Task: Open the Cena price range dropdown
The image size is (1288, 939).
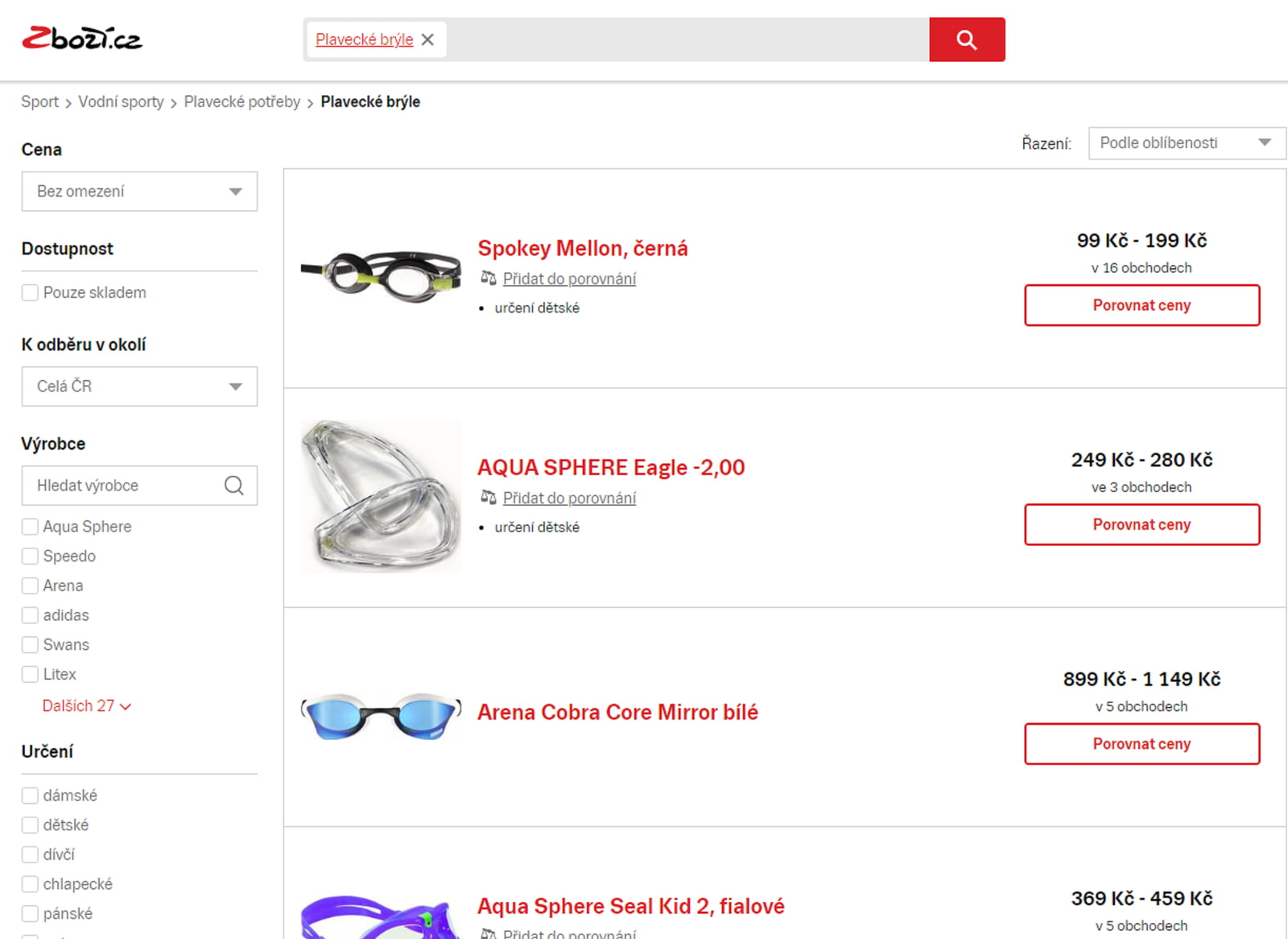Action: click(139, 192)
